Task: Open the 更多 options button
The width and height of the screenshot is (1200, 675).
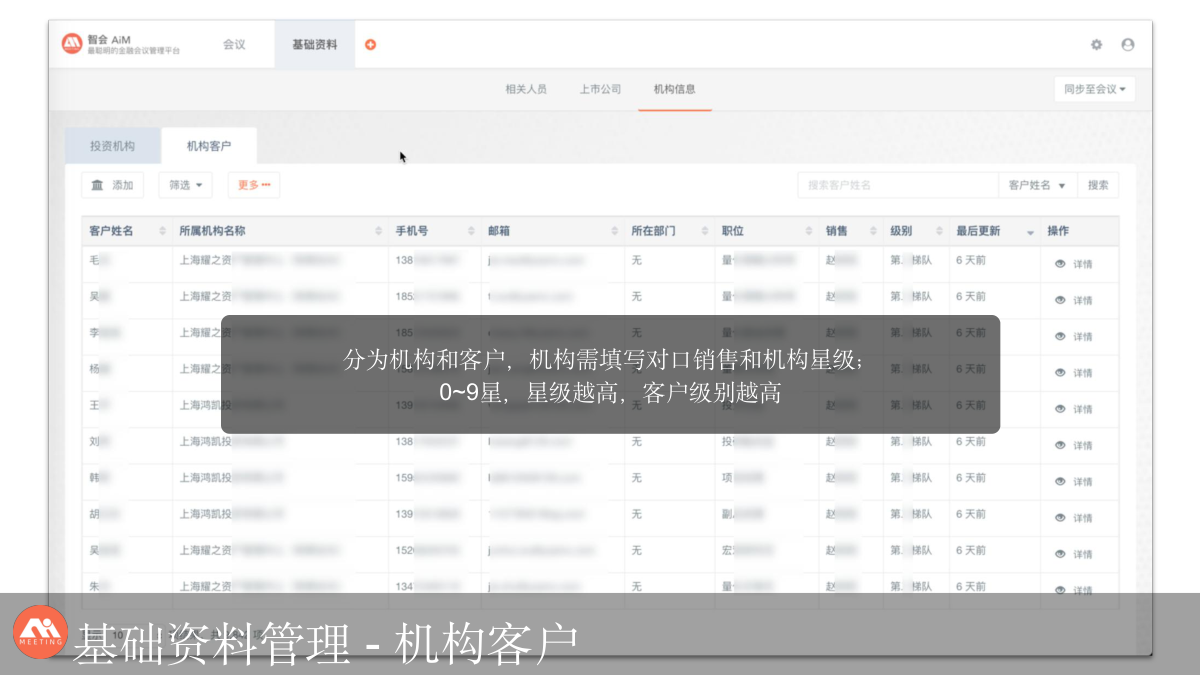Action: [x=253, y=185]
